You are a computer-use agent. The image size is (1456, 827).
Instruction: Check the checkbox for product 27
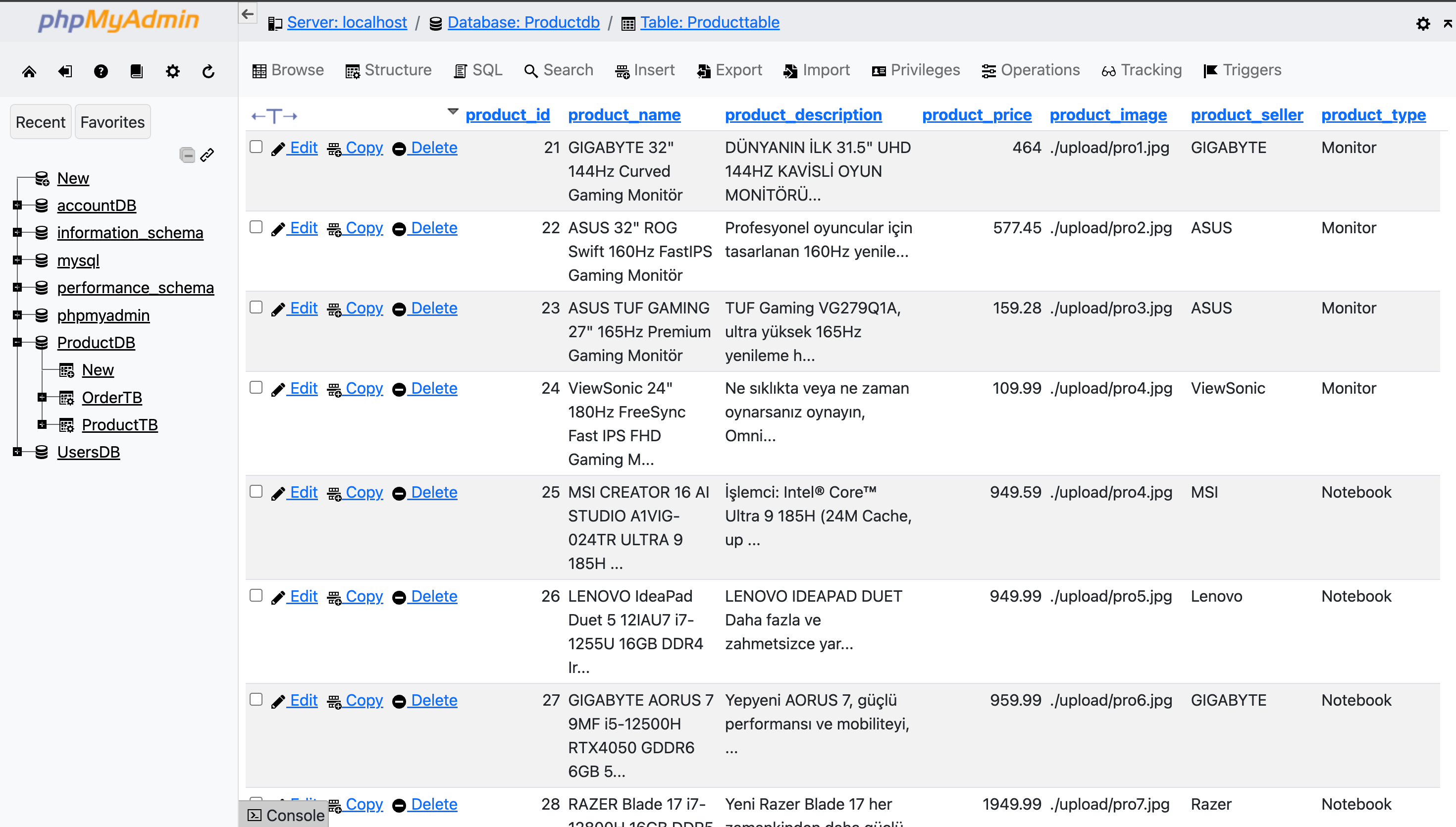pyautogui.click(x=256, y=699)
